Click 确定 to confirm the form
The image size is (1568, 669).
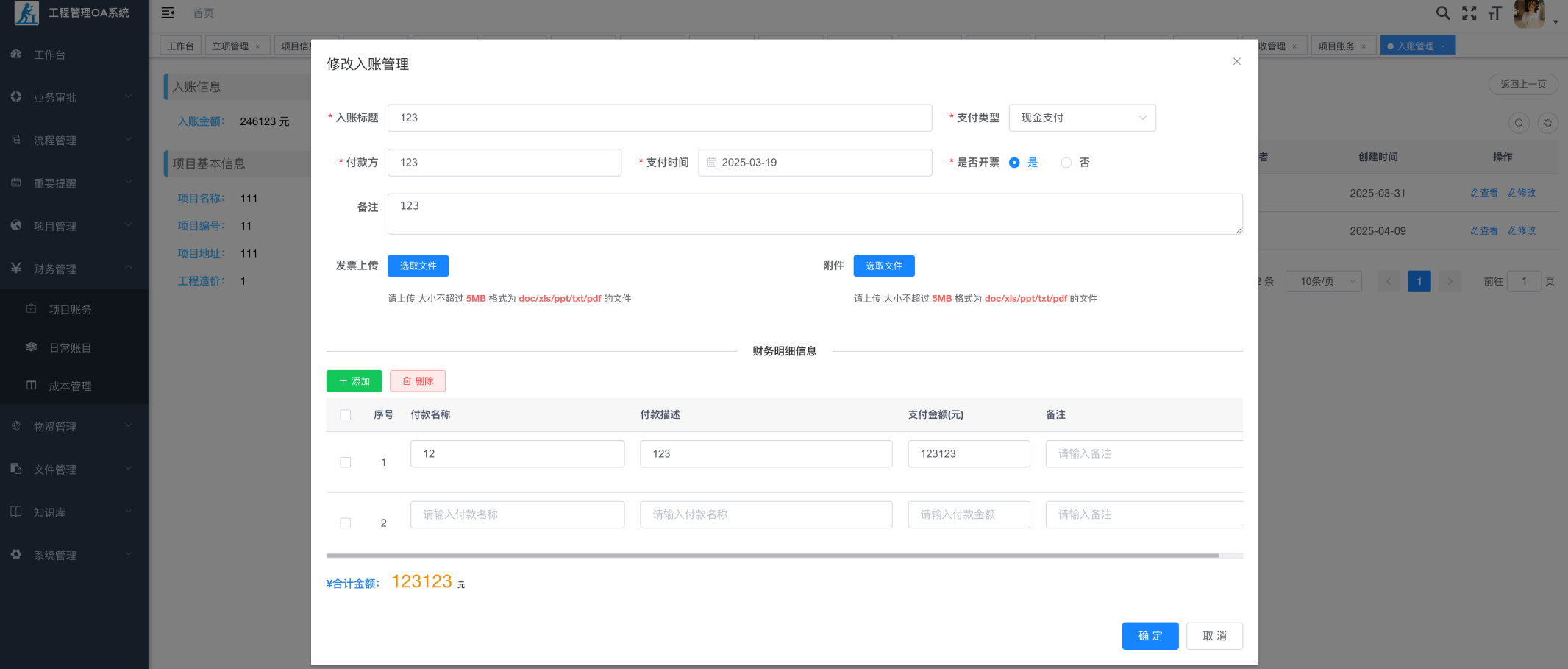[x=1150, y=636]
